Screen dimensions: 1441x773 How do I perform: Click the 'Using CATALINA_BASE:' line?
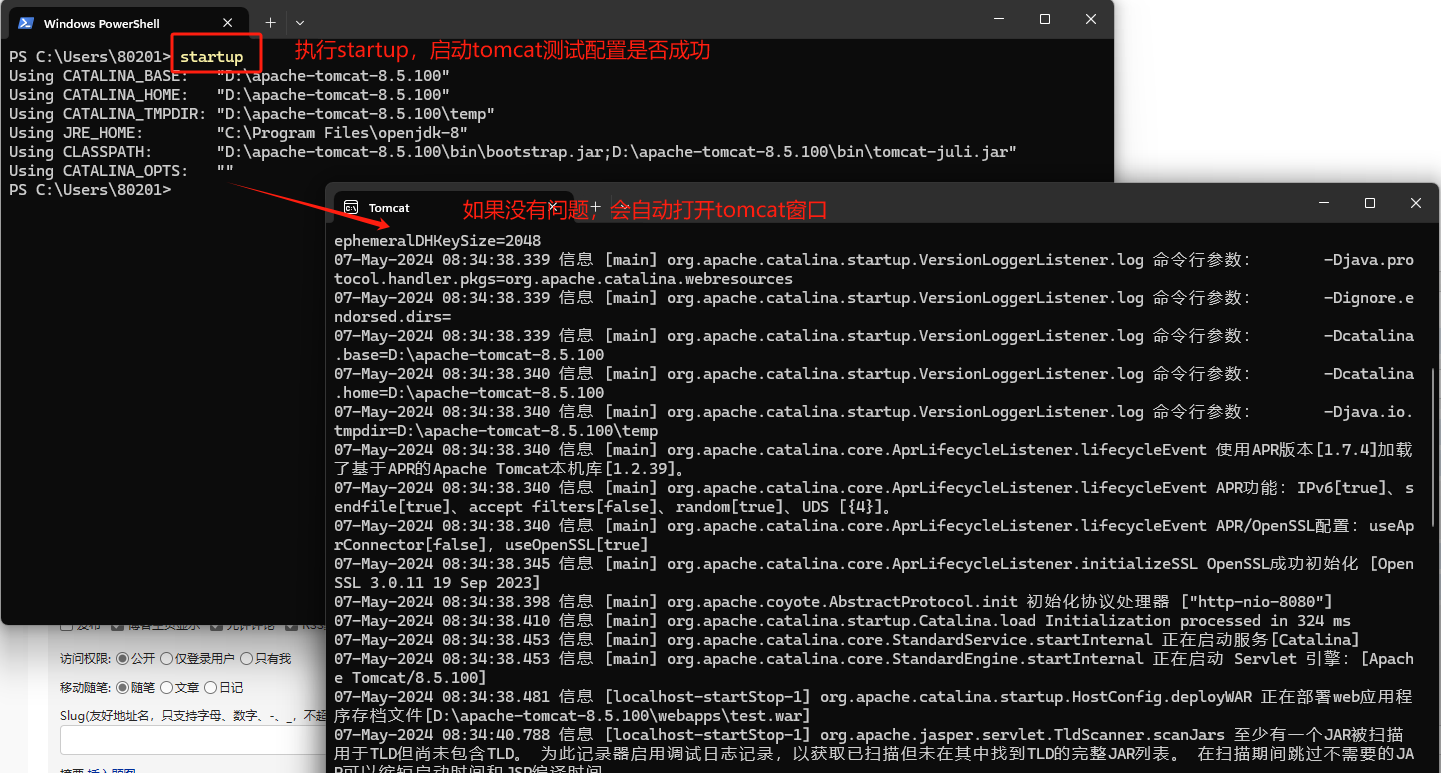(x=229, y=76)
